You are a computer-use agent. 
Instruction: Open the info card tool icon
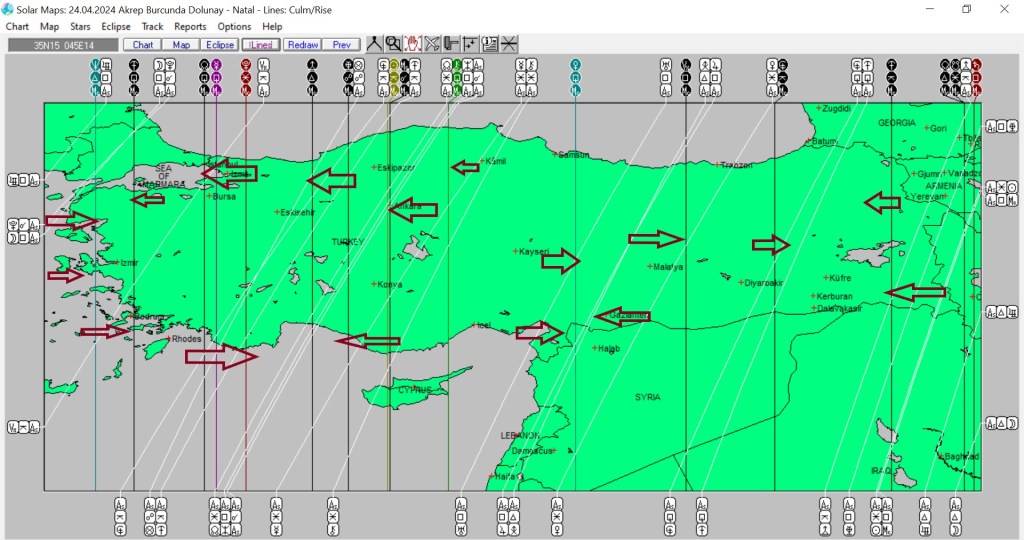click(x=490, y=44)
